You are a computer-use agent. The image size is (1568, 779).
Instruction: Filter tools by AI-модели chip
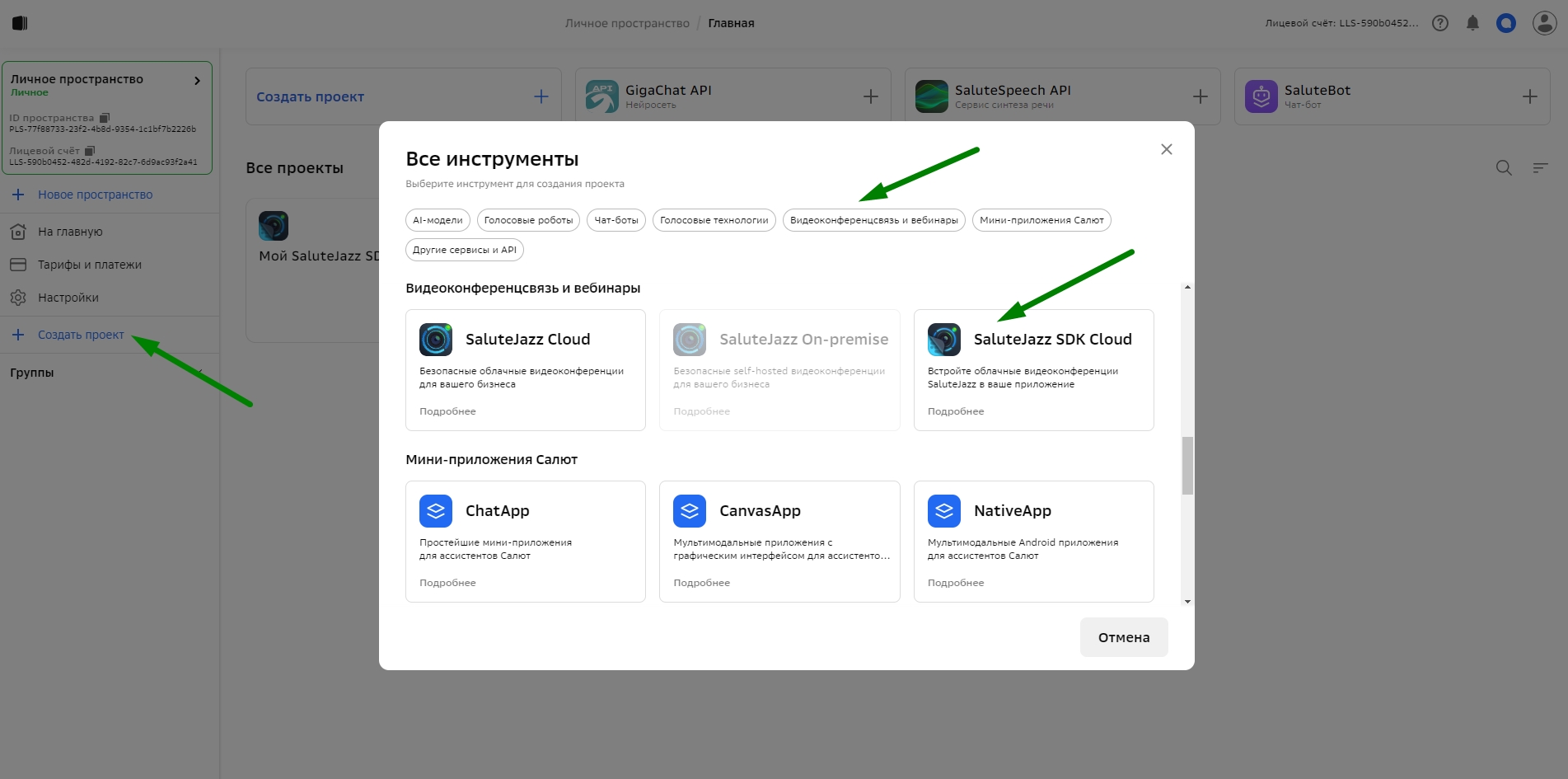(438, 220)
